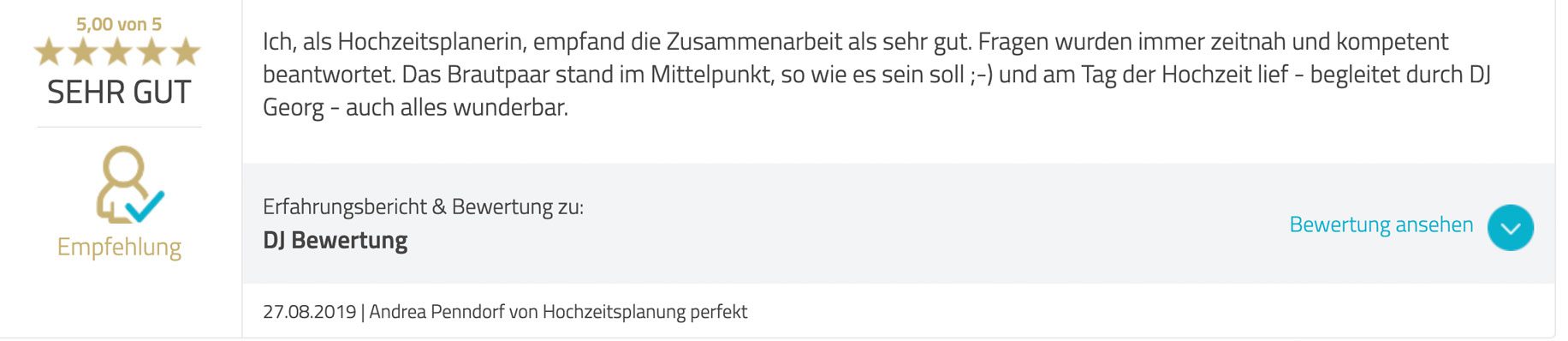The height and width of the screenshot is (341, 1568).
Task: Click the blue checkmark on recommendation icon
Action: tap(146, 205)
